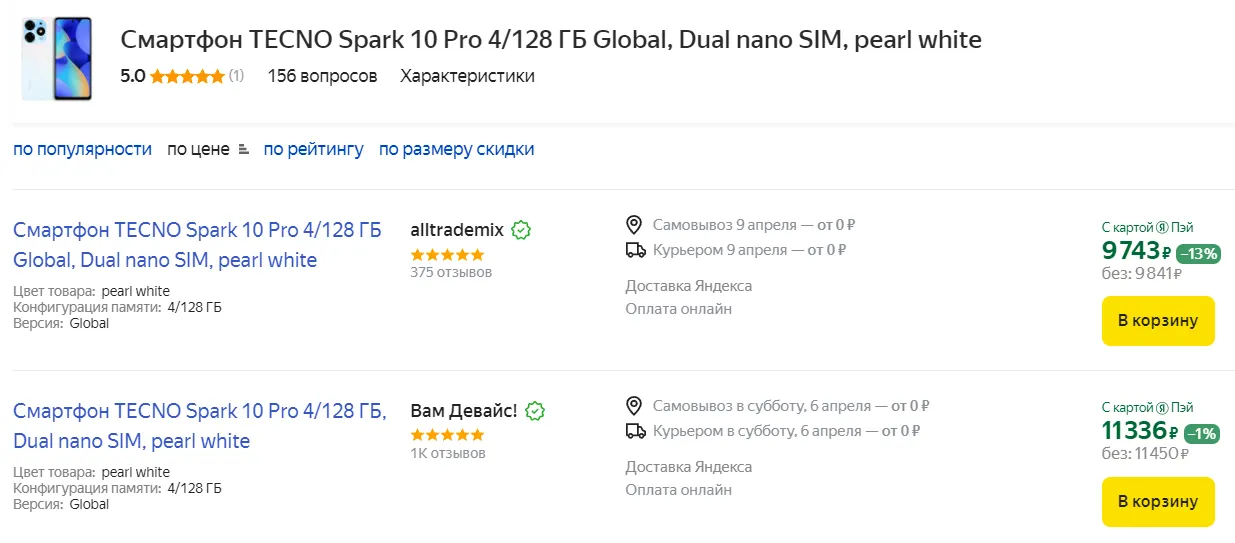
Task: Click the courier truck icon for 6 апреля
Action: pyautogui.click(x=634, y=431)
